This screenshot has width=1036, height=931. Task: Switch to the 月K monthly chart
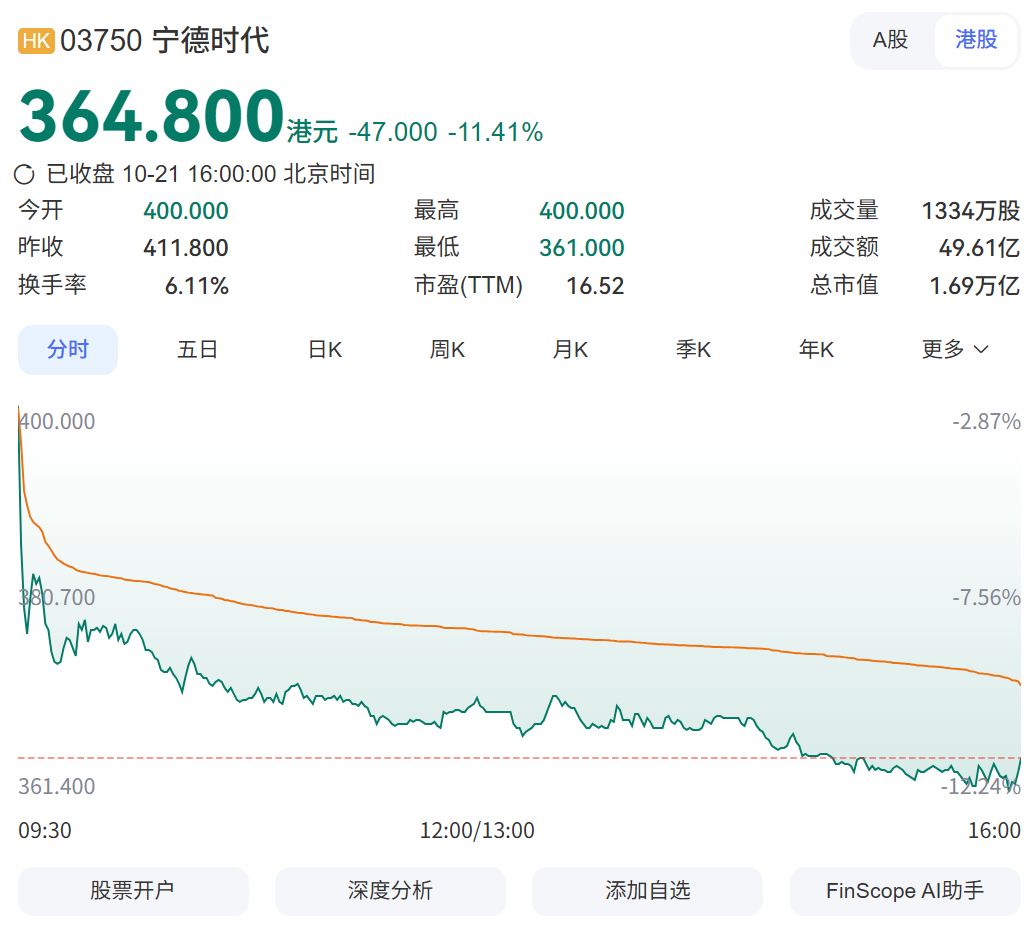[x=570, y=350]
